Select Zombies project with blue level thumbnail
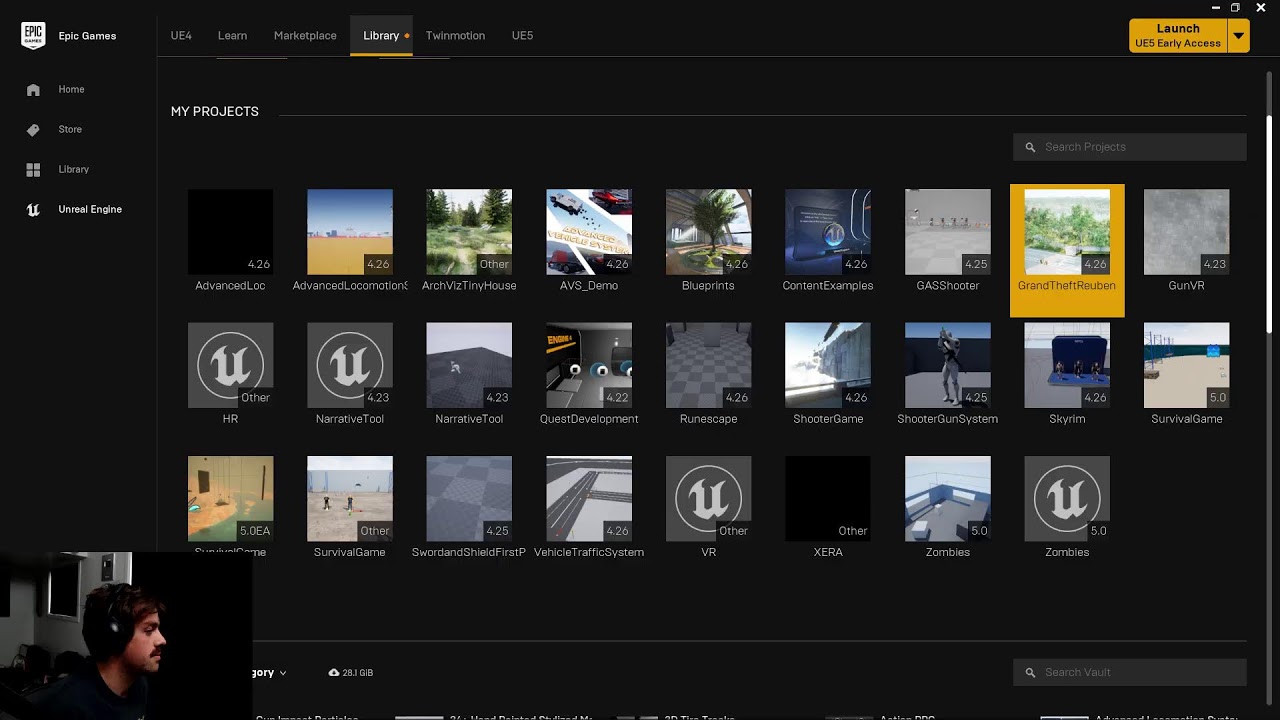This screenshot has height=720, width=1280. point(947,499)
